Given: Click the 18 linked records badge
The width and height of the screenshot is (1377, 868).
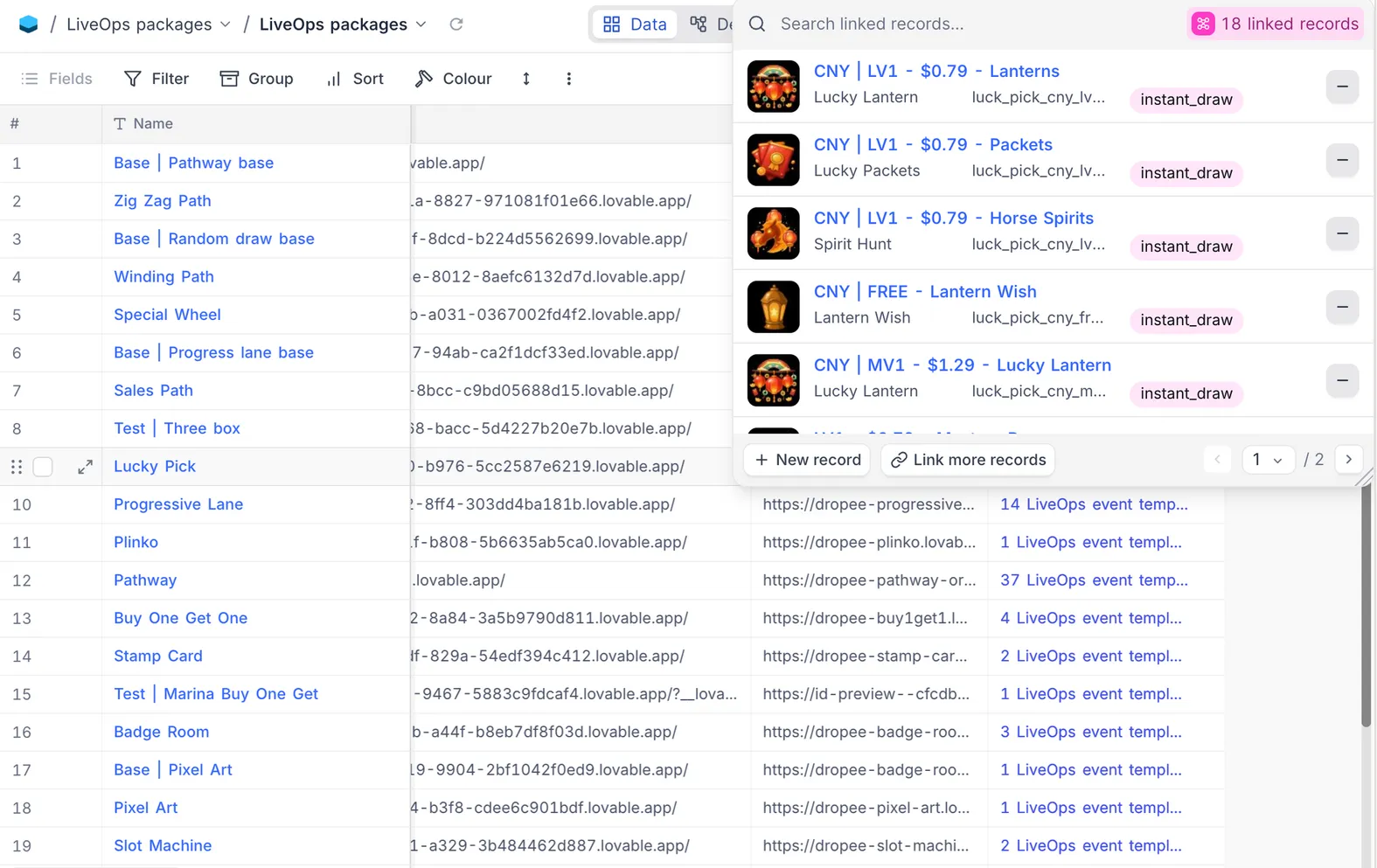Looking at the screenshot, I should pyautogui.click(x=1276, y=24).
